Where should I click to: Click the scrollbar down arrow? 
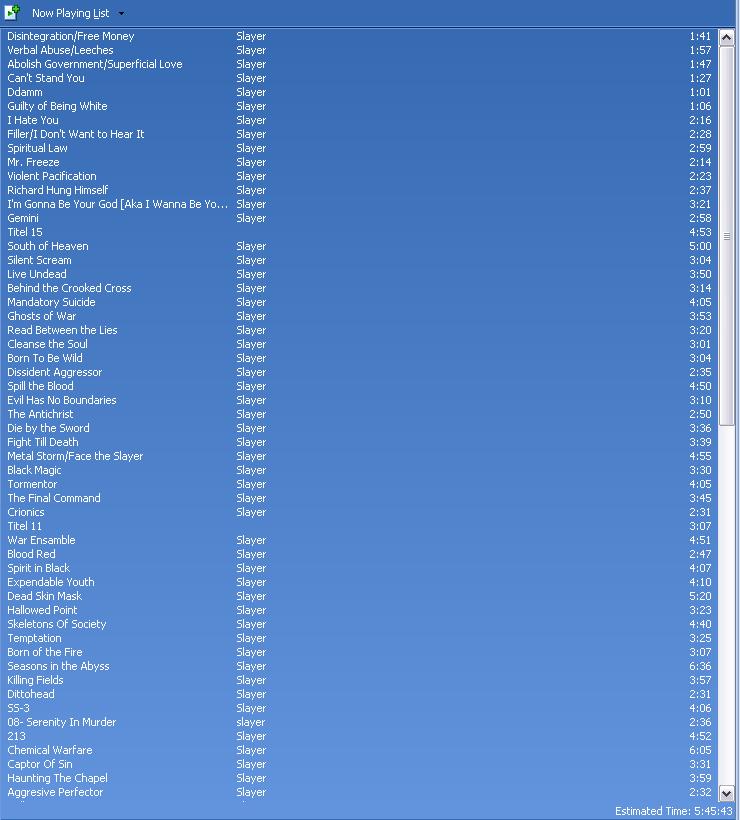(726, 793)
